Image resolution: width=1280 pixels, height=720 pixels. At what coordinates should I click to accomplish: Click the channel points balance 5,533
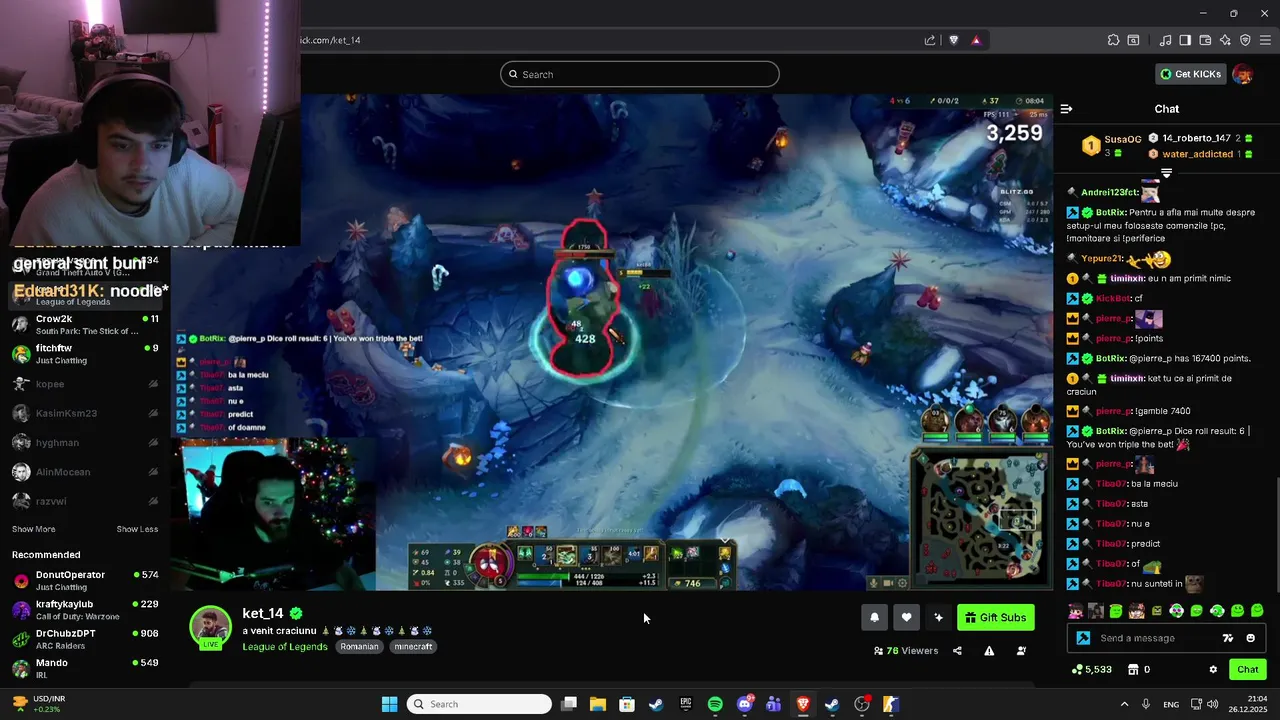coord(1091,670)
